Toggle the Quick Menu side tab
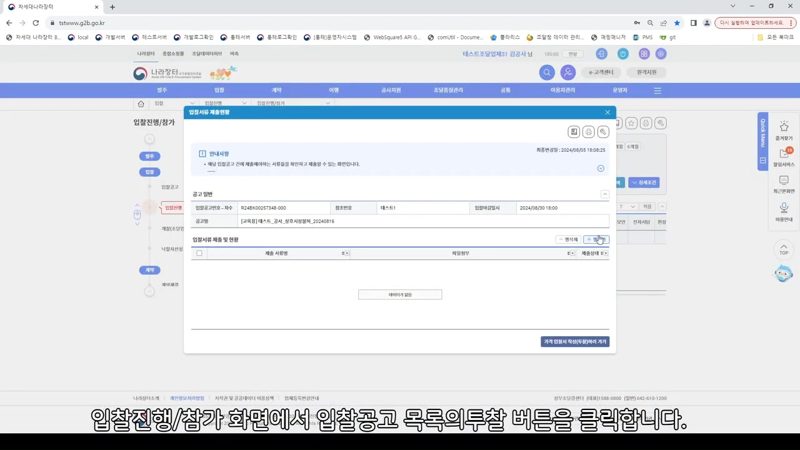Viewport: 800px width, 450px height. [x=763, y=141]
